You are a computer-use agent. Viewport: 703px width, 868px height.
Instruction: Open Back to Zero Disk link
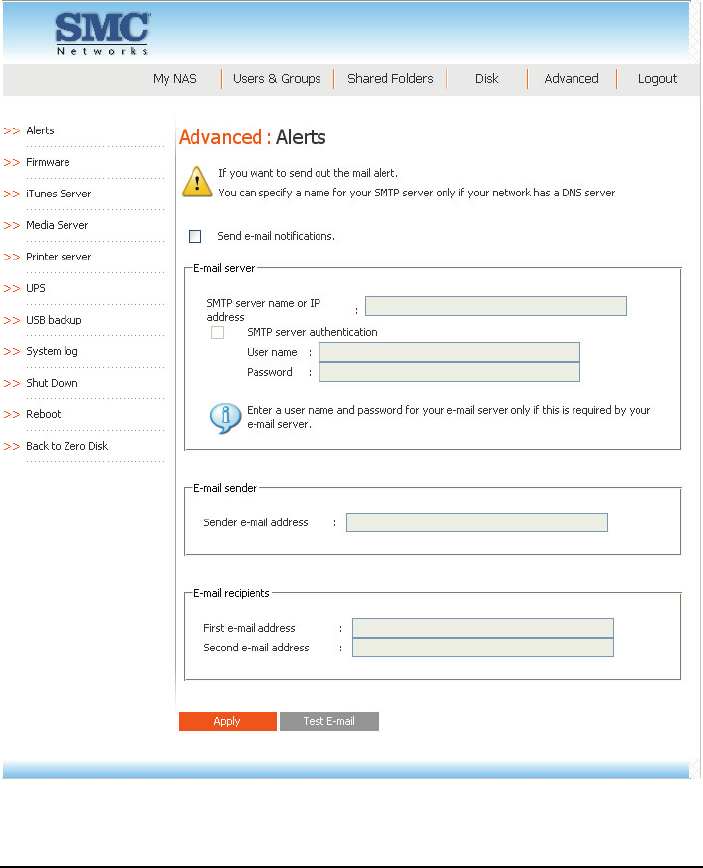[67, 446]
